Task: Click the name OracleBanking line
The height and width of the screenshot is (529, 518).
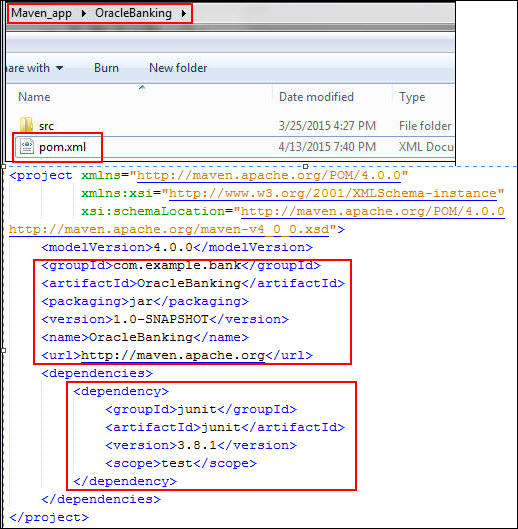Action: pos(145,337)
